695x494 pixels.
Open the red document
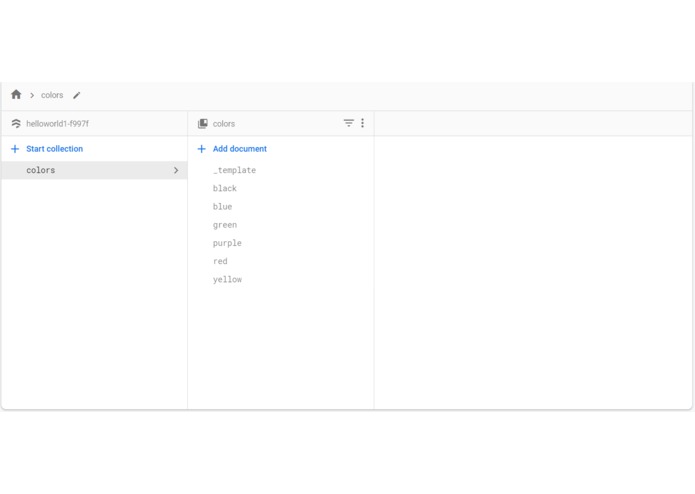pos(220,261)
